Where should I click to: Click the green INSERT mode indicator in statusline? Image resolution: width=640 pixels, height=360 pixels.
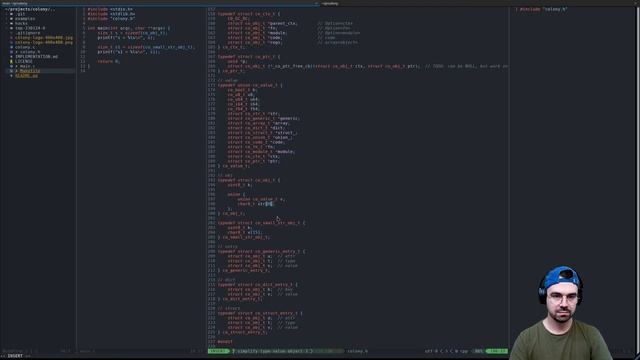(x=218, y=351)
